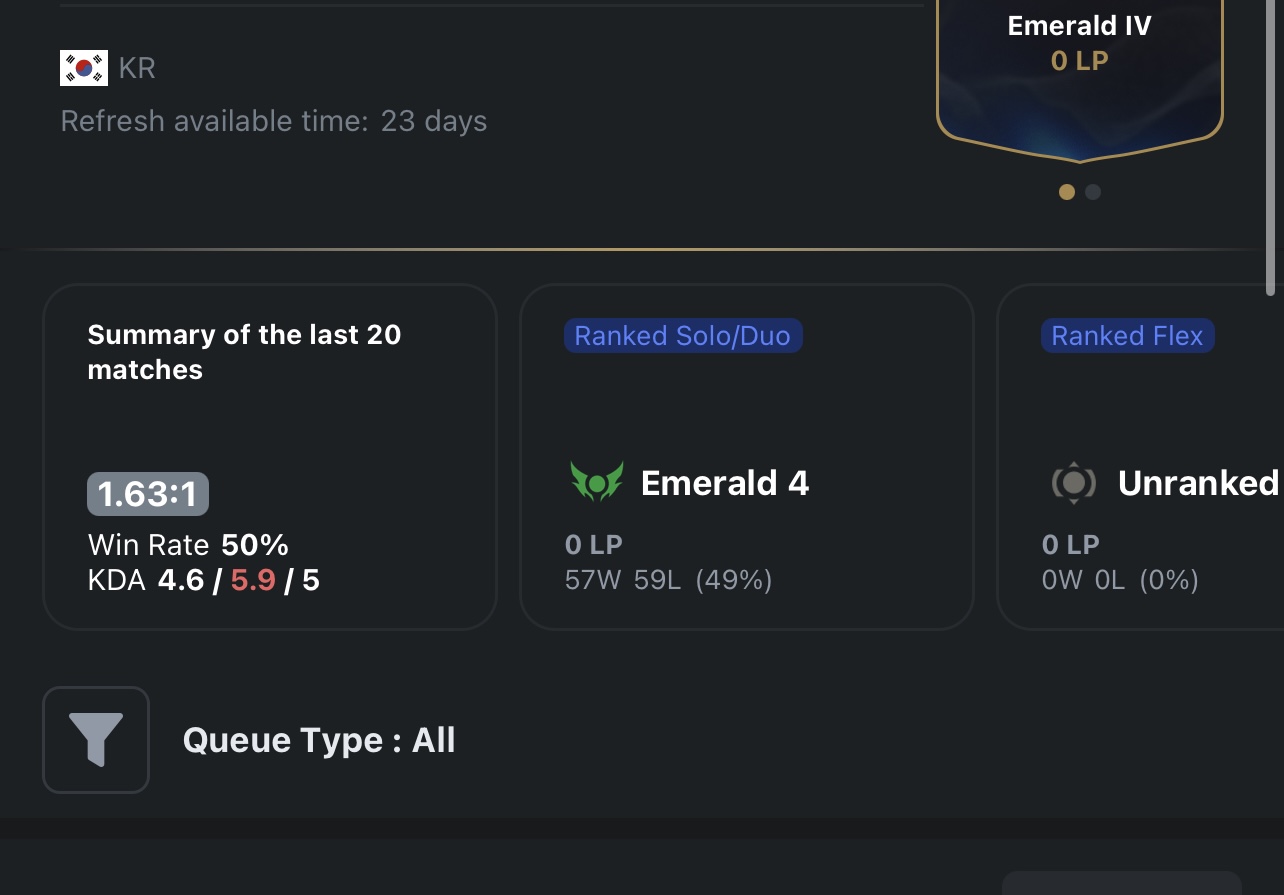Image resolution: width=1284 pixels, height=895 pixels.
Task: Click the Ranked Flex badge
Action: tap(1127, 336)
